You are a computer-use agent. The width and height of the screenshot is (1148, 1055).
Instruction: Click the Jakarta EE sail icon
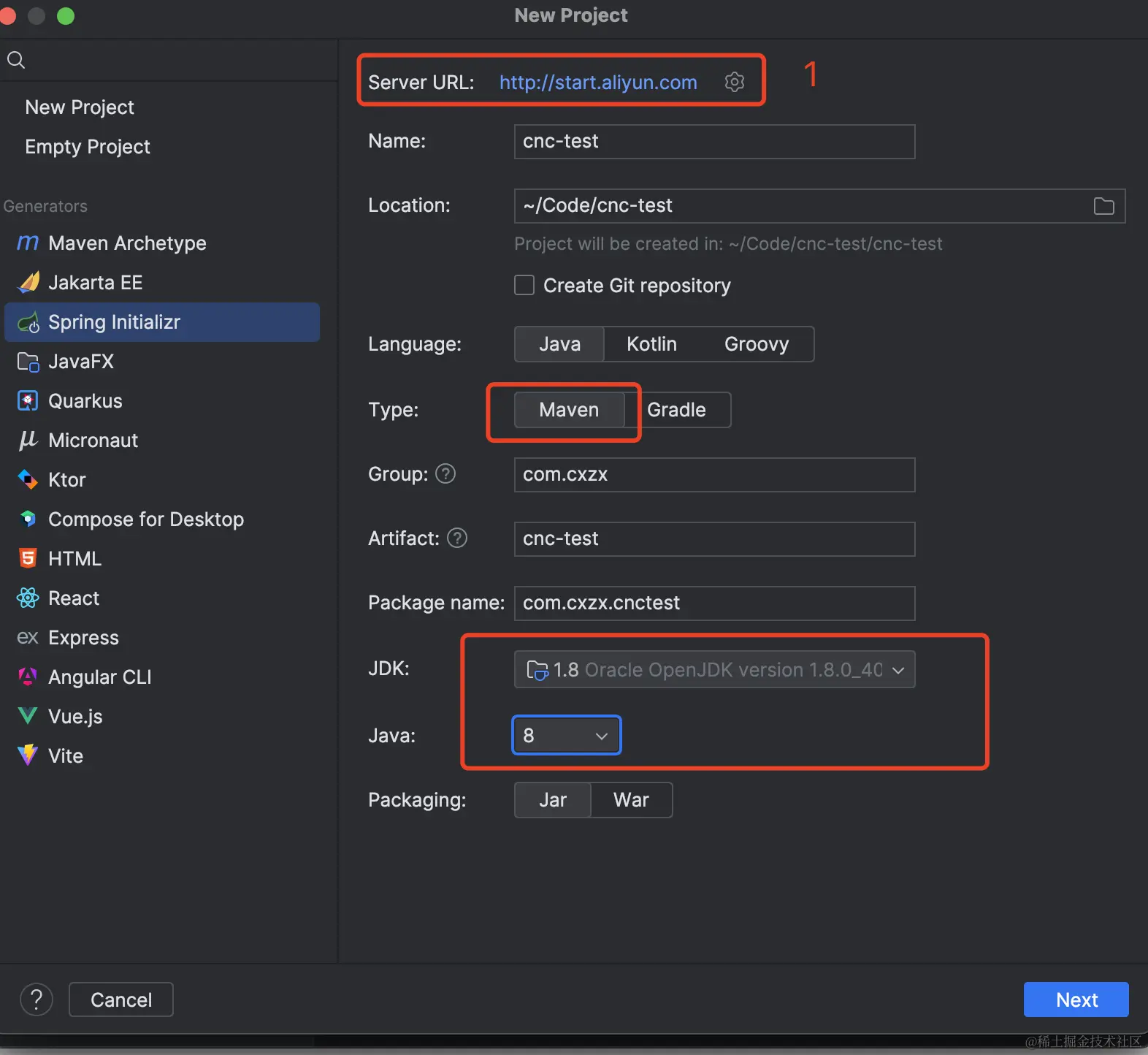pyautogui.click(x=28, y=282)
